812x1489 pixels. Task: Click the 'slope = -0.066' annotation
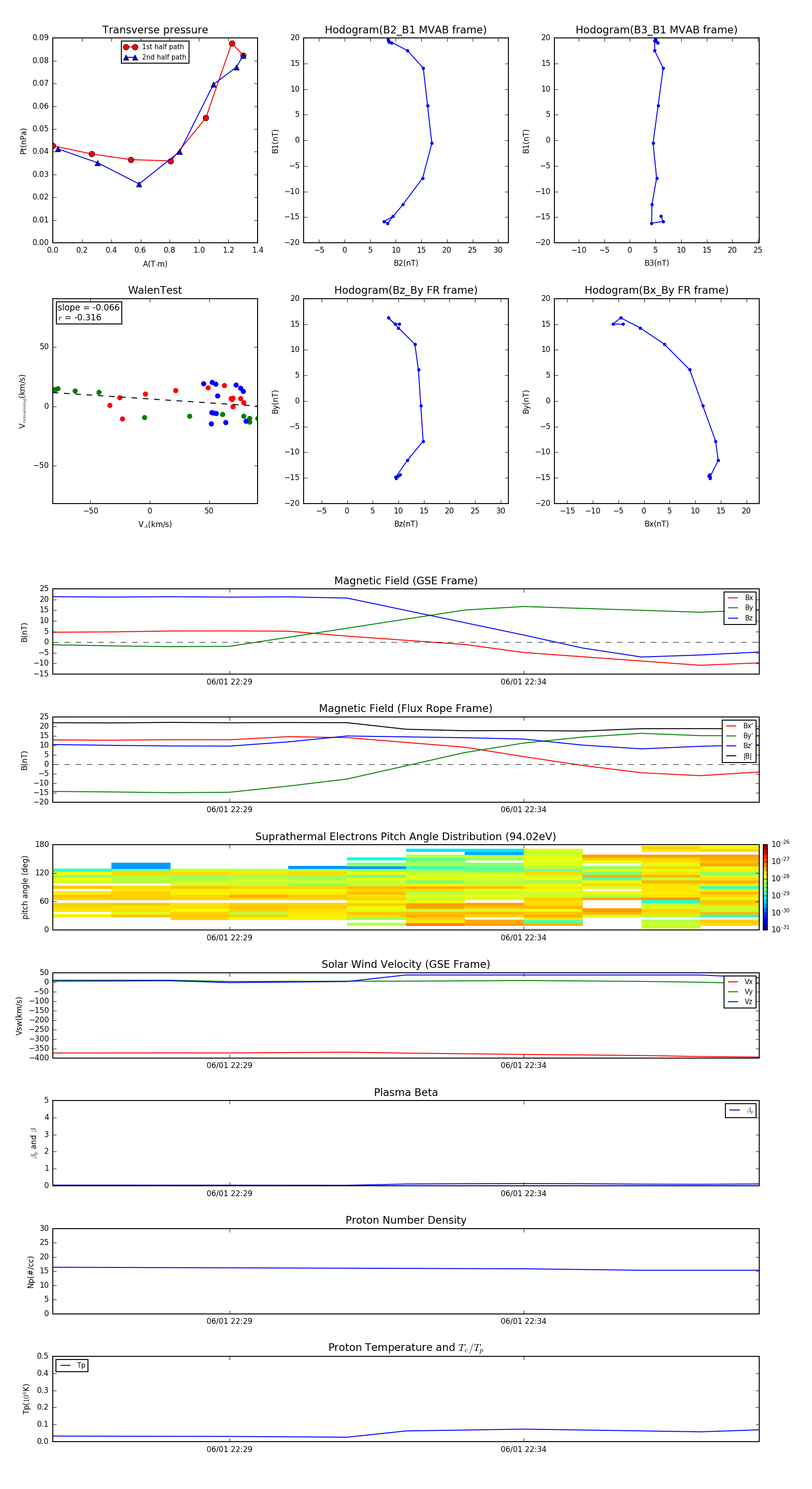[88, 308]
